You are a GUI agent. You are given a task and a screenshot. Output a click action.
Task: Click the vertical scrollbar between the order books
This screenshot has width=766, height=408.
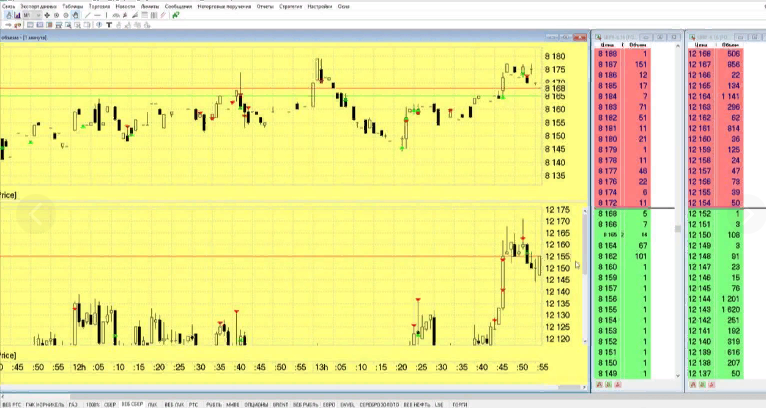coord(677,230)
